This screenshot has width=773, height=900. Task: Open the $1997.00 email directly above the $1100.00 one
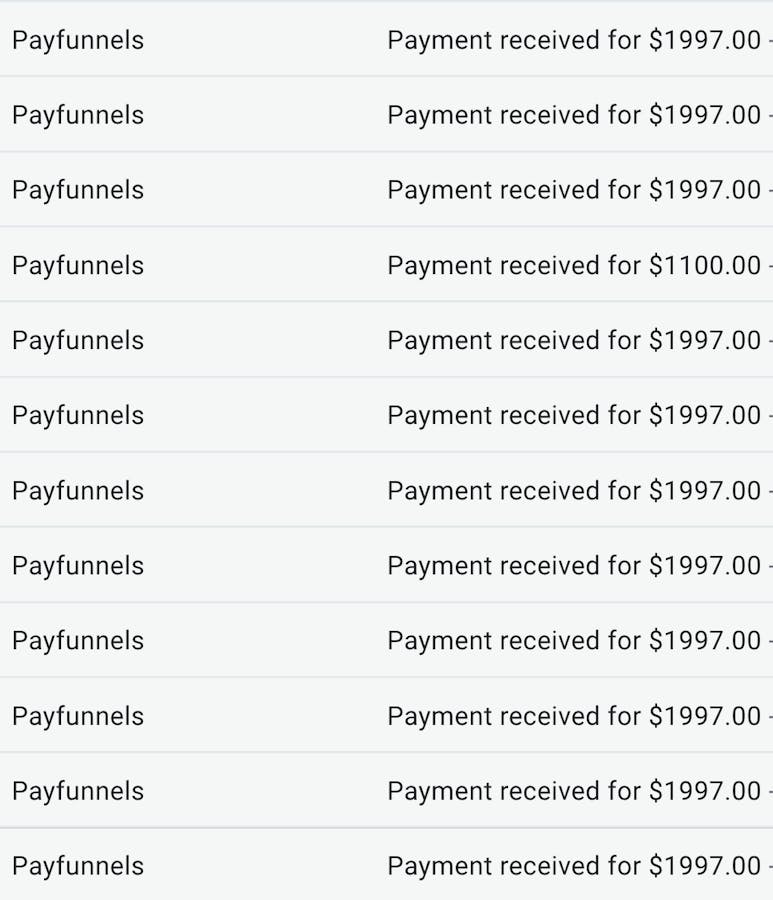(574, 190)
